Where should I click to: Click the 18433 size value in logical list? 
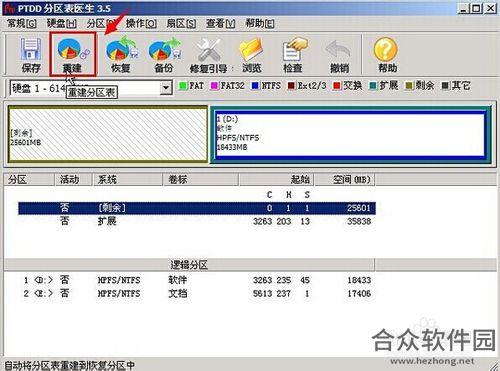(x=359, y=280)
